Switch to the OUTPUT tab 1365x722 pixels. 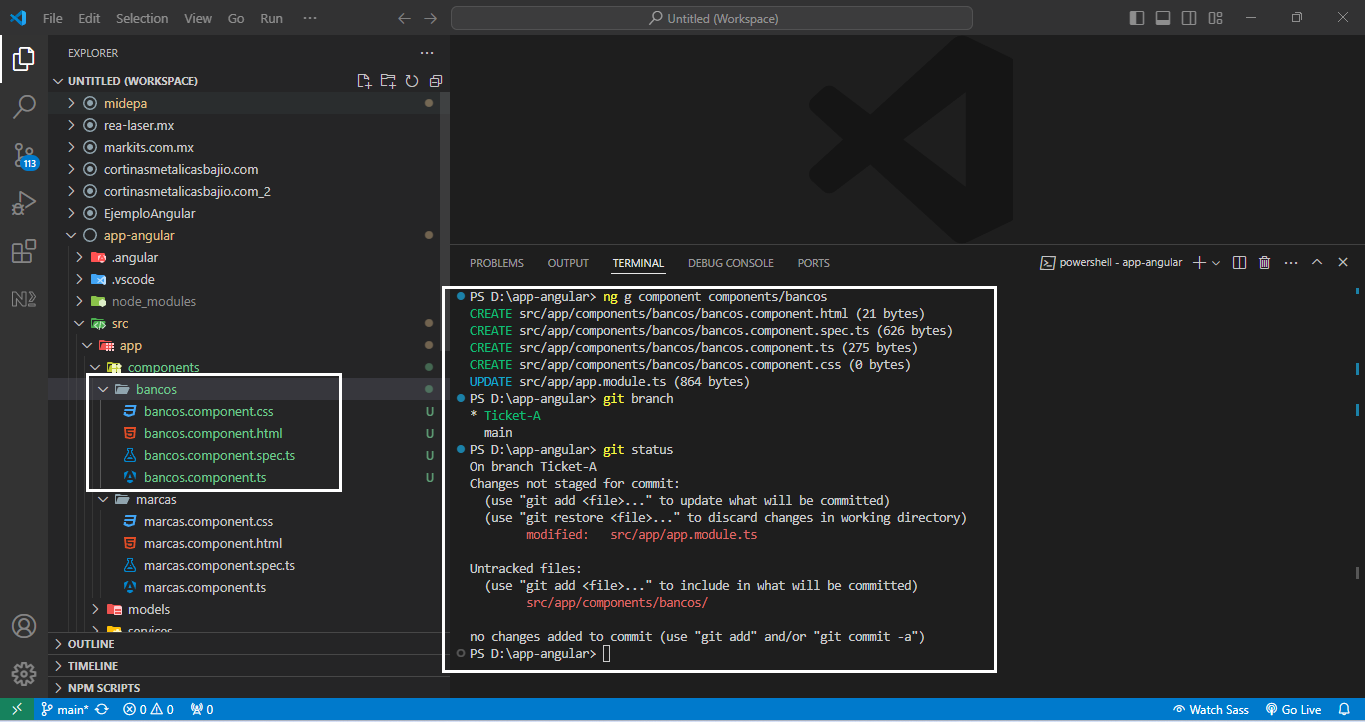tap(568, 263)
